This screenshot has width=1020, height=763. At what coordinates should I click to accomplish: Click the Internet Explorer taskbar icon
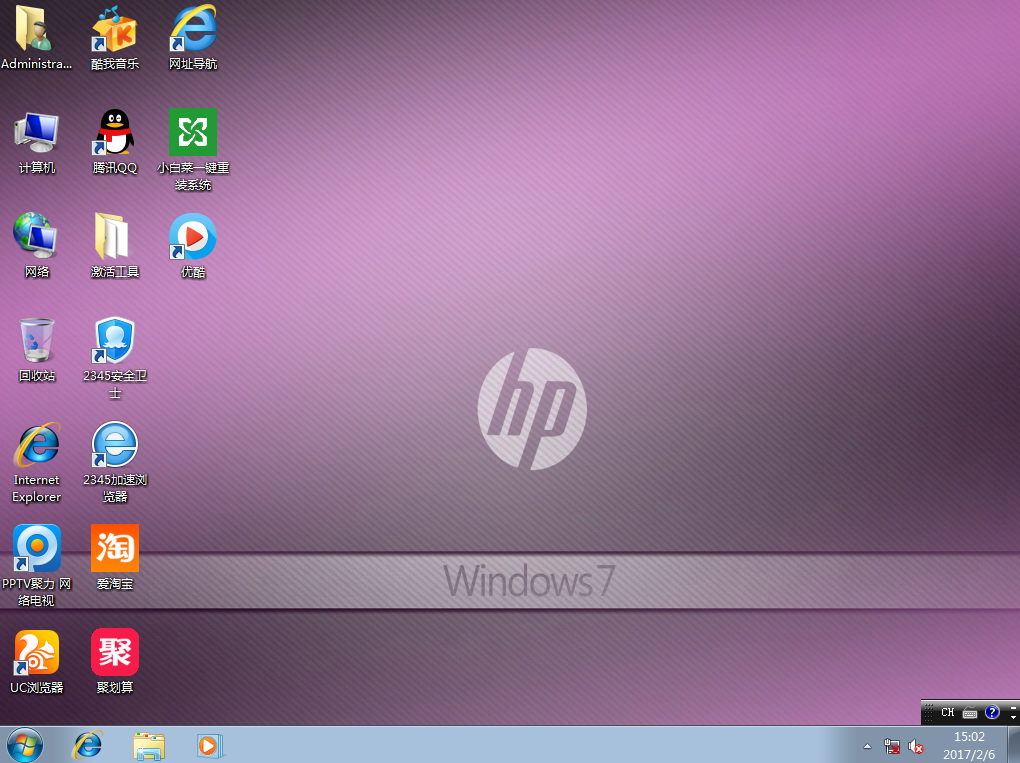click(88, 745)
